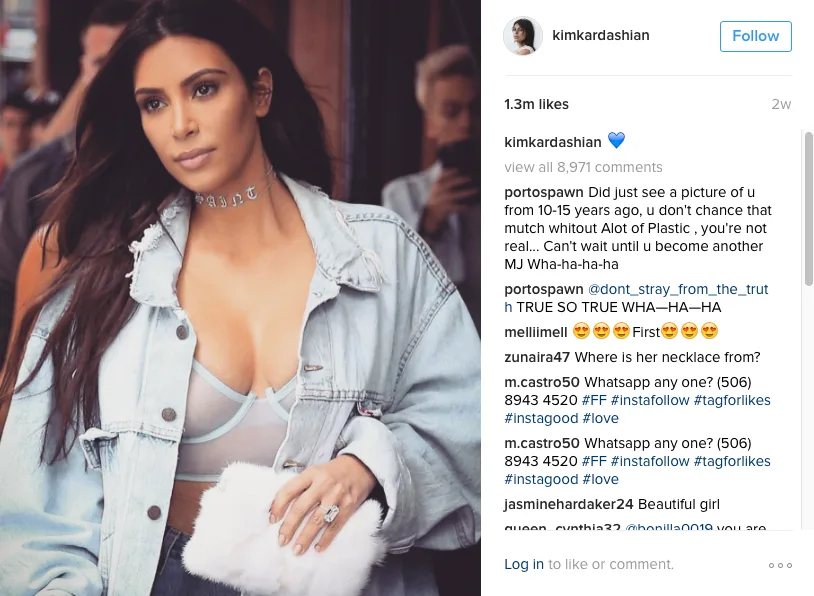Open portospawn's profile from first comment

544,193
